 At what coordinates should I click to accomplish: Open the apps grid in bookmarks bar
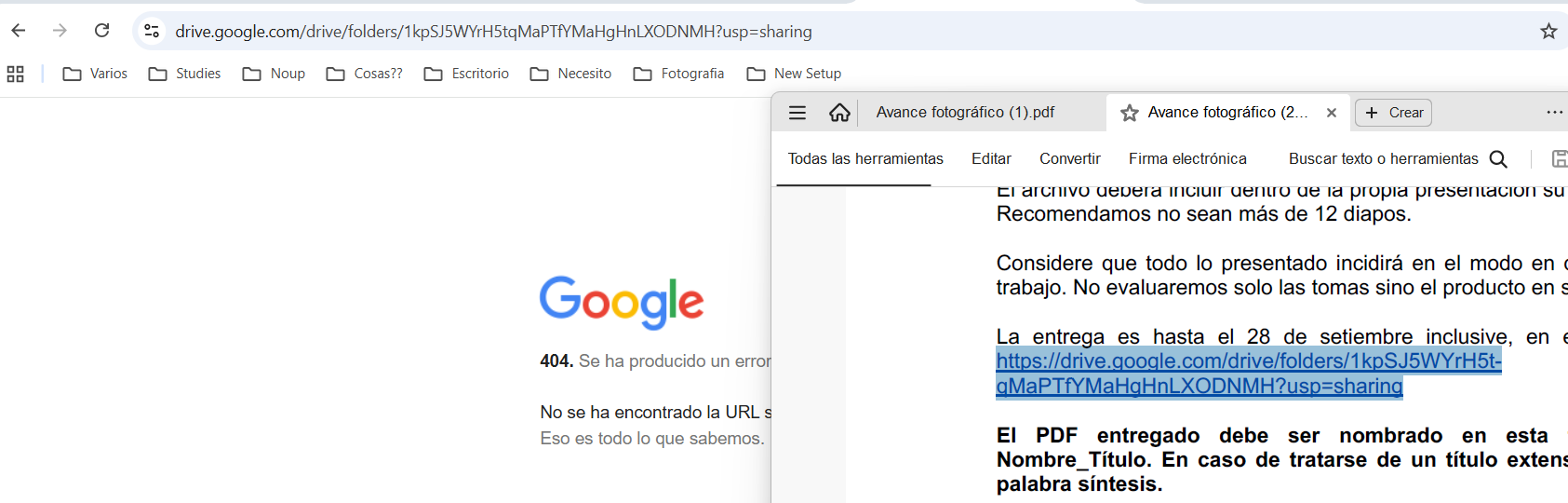[x=15, y=74]
